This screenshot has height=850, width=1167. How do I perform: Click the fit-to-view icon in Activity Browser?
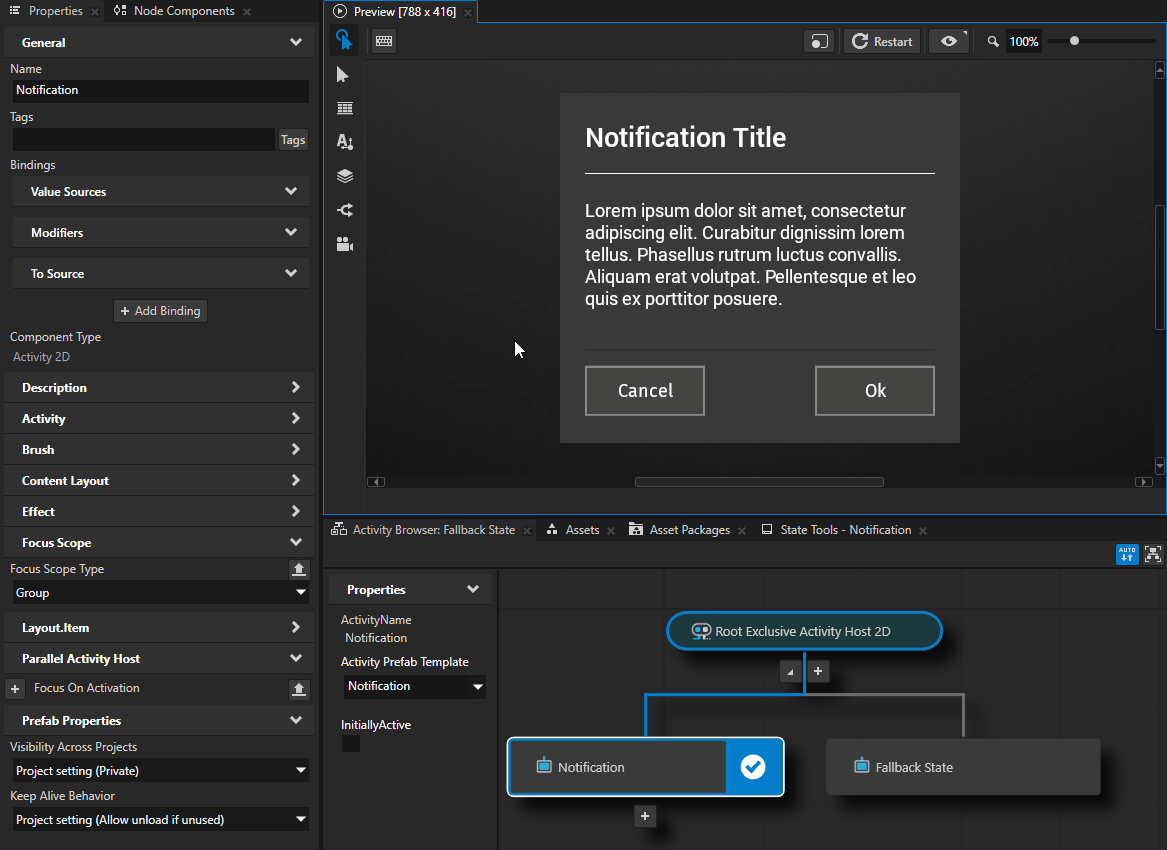tap(1153, 554)
